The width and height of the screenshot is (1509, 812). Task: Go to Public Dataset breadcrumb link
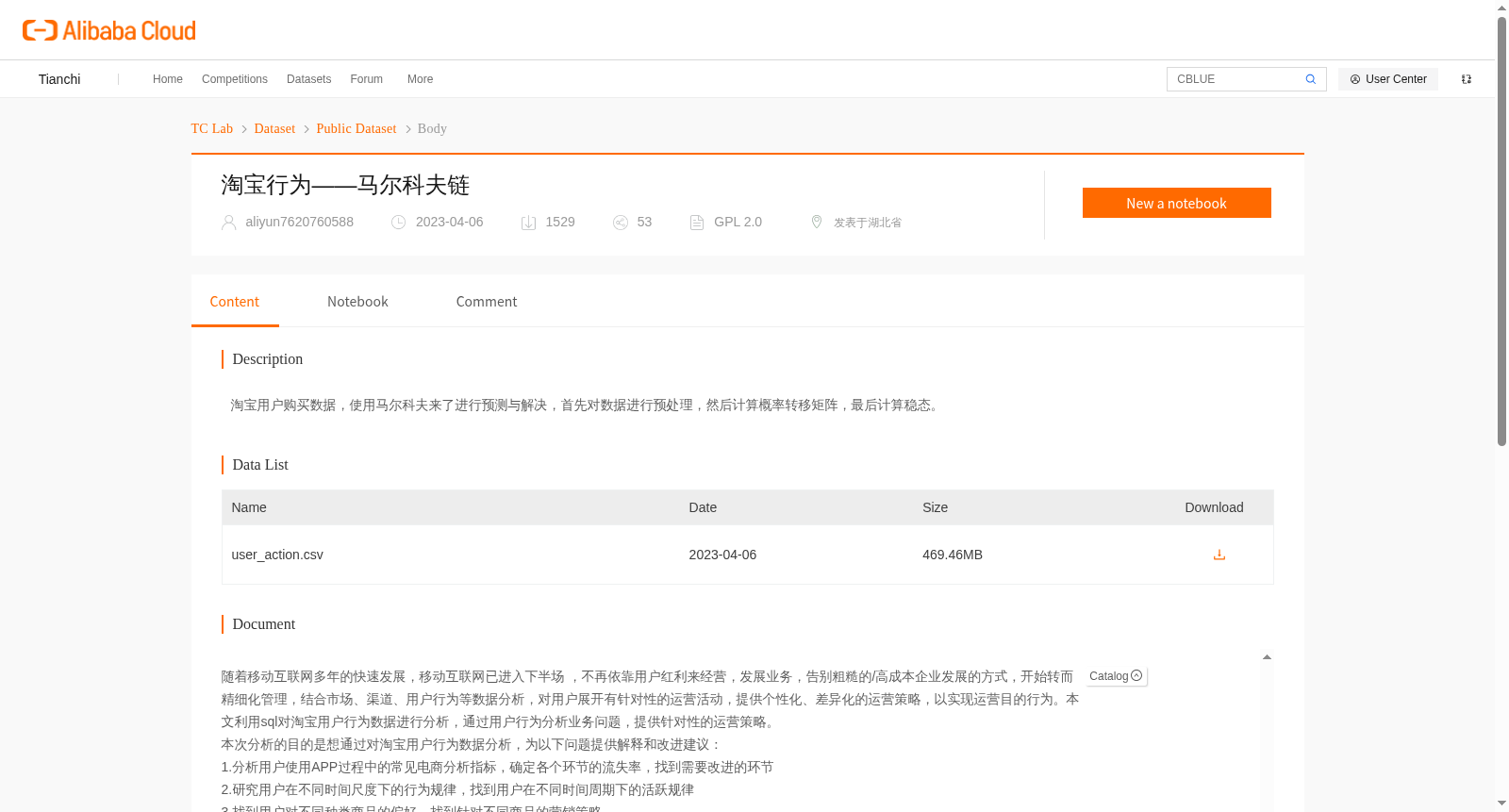click(x=357, y=128)
